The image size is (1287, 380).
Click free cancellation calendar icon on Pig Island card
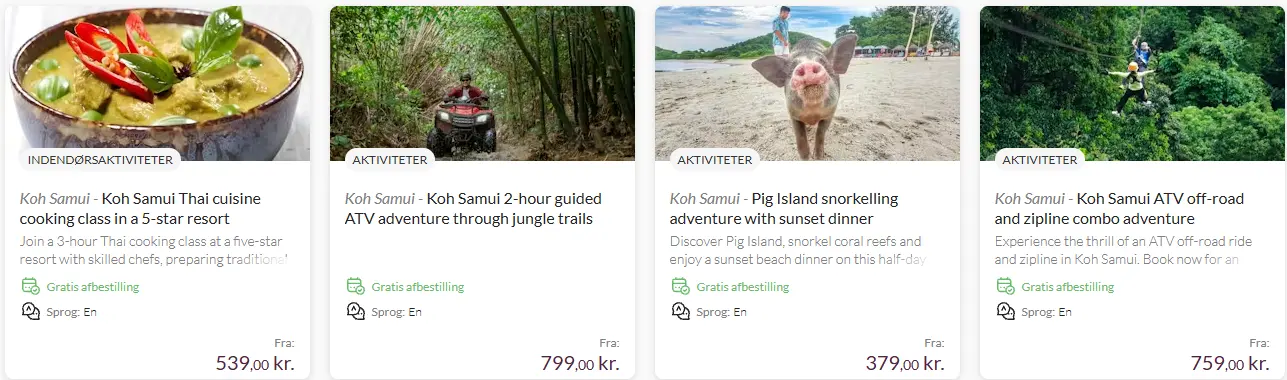pos(680,286)
